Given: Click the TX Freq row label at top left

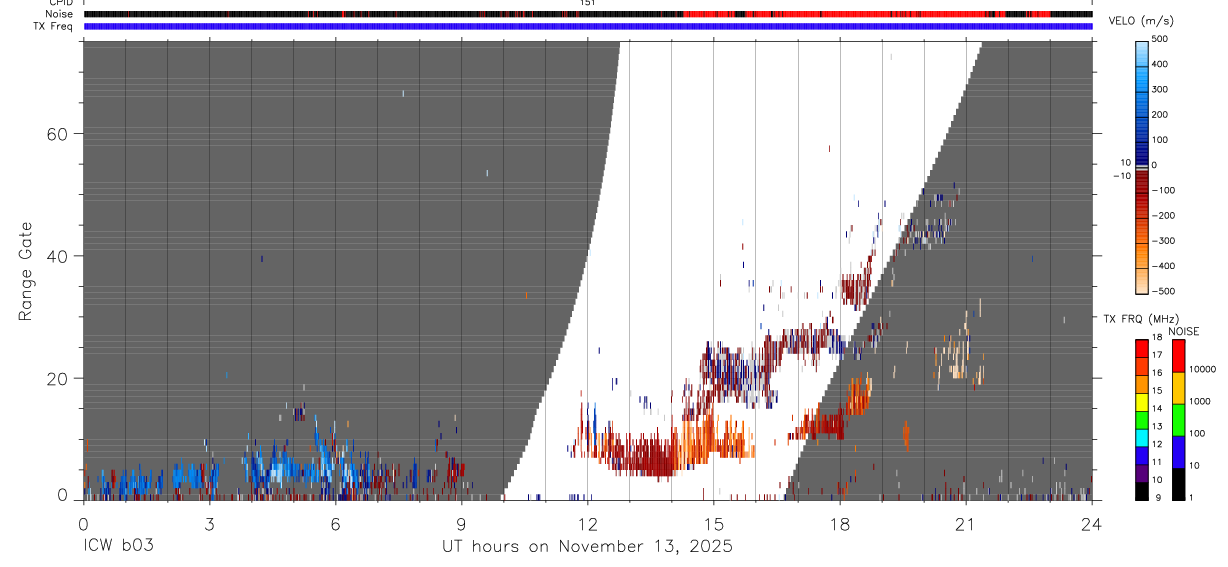Looking at the screenshot, I should (x=55, y=26).
